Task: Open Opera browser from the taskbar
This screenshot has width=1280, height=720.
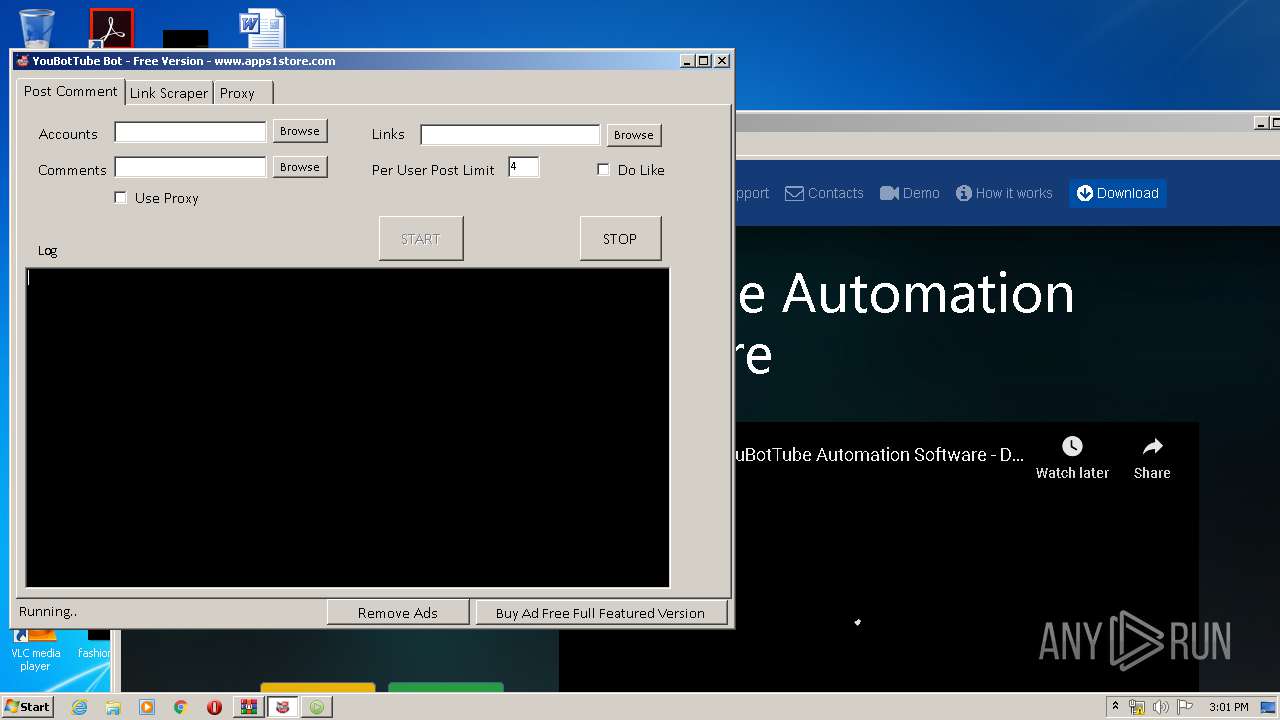Action: [214, 707]
